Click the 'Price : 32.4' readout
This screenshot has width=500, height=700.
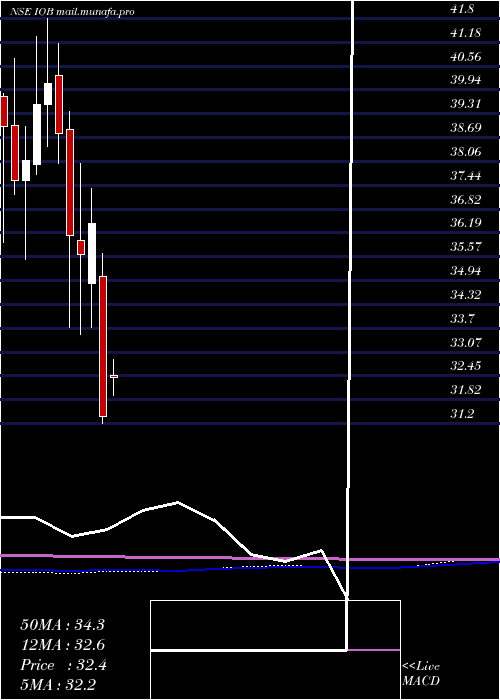point(63,665)
